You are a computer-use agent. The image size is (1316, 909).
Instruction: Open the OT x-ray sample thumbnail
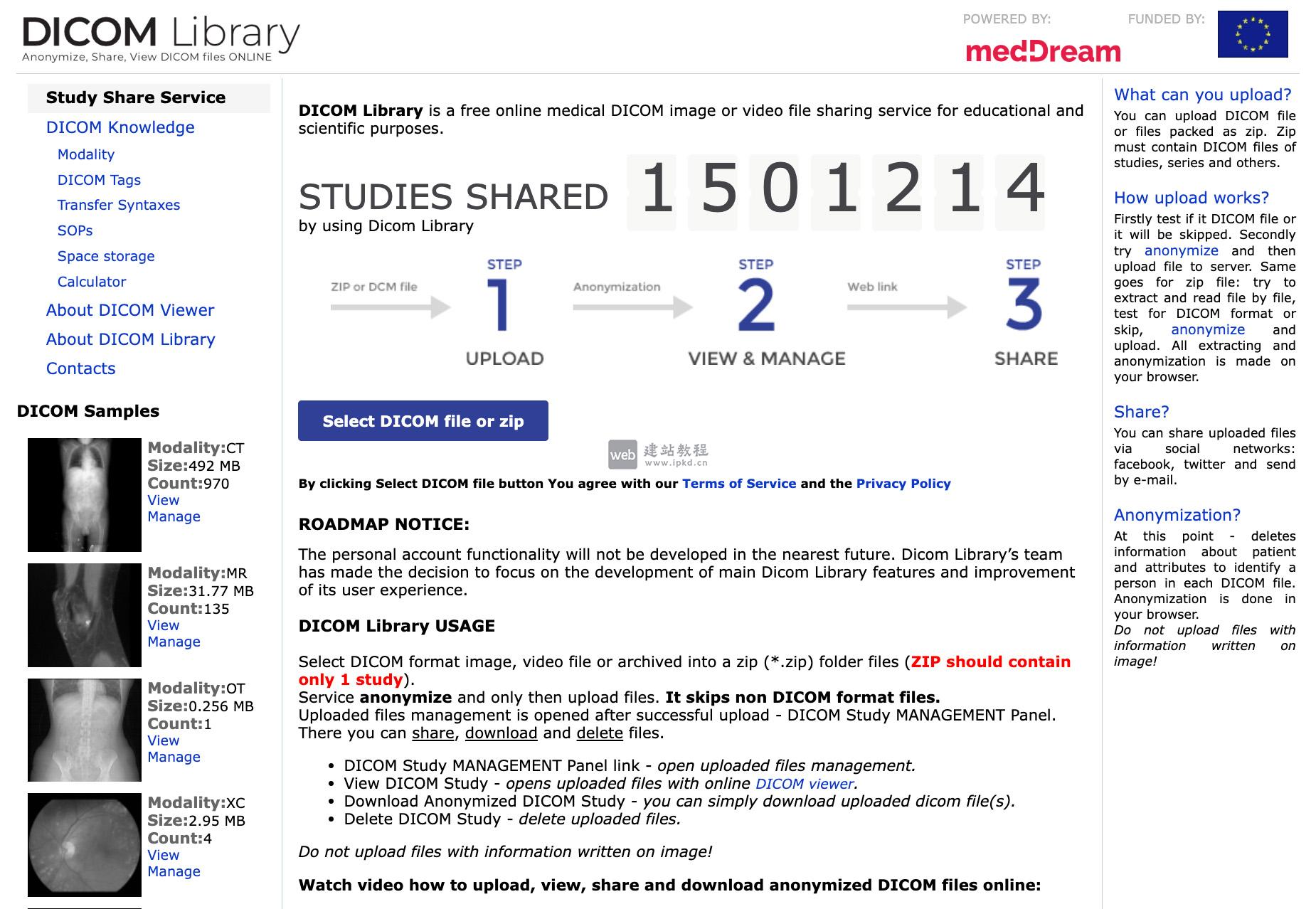[85, 730]
